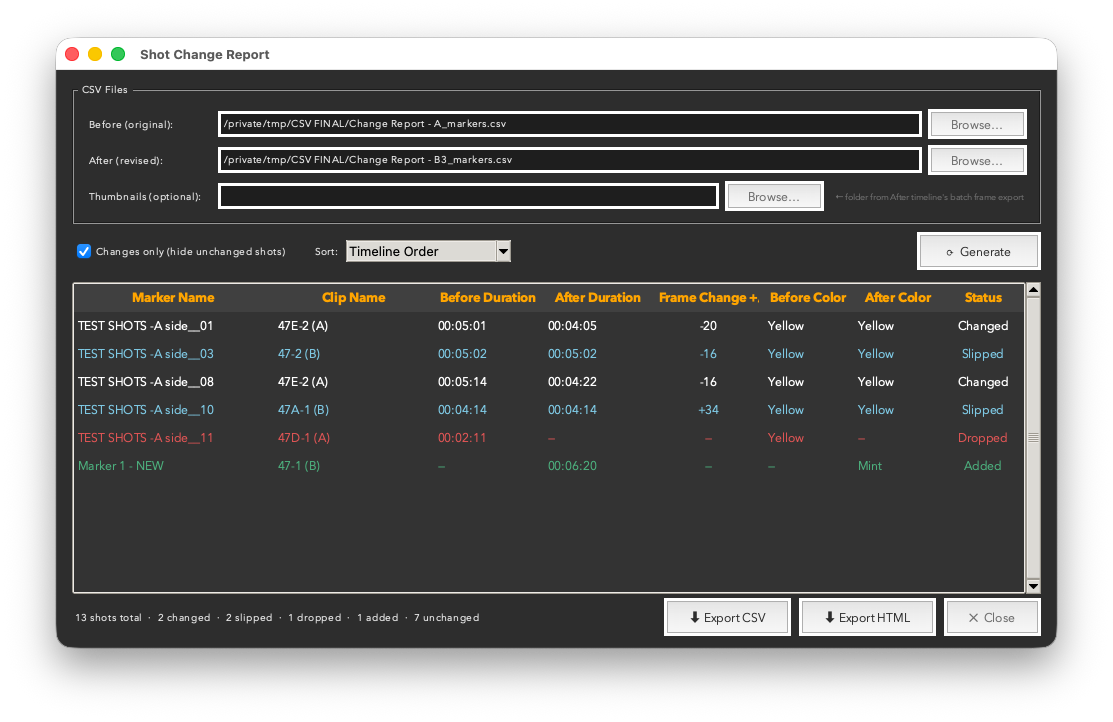Close the Shot Change Report dialog

click(x=992, y=618)
